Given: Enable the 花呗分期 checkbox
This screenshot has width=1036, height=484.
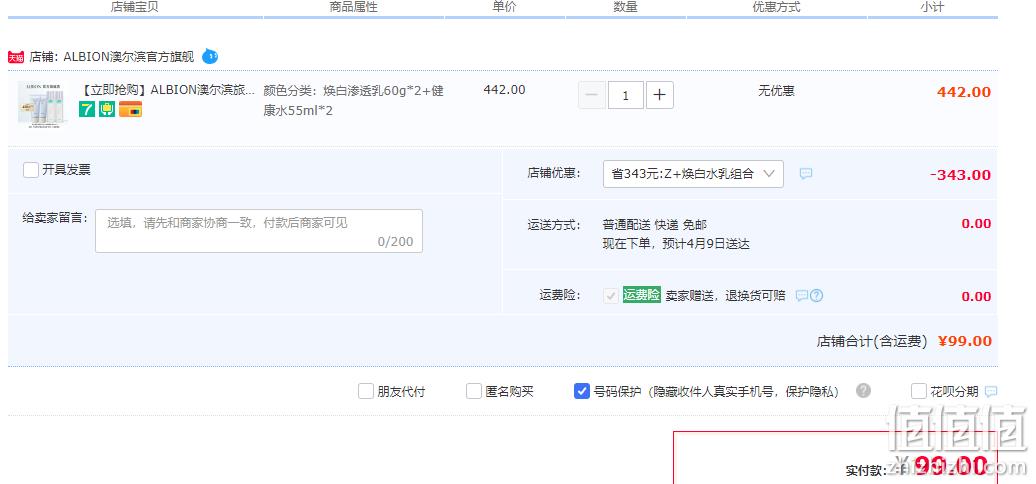Looking at the screenshot, I should [918, 391].
